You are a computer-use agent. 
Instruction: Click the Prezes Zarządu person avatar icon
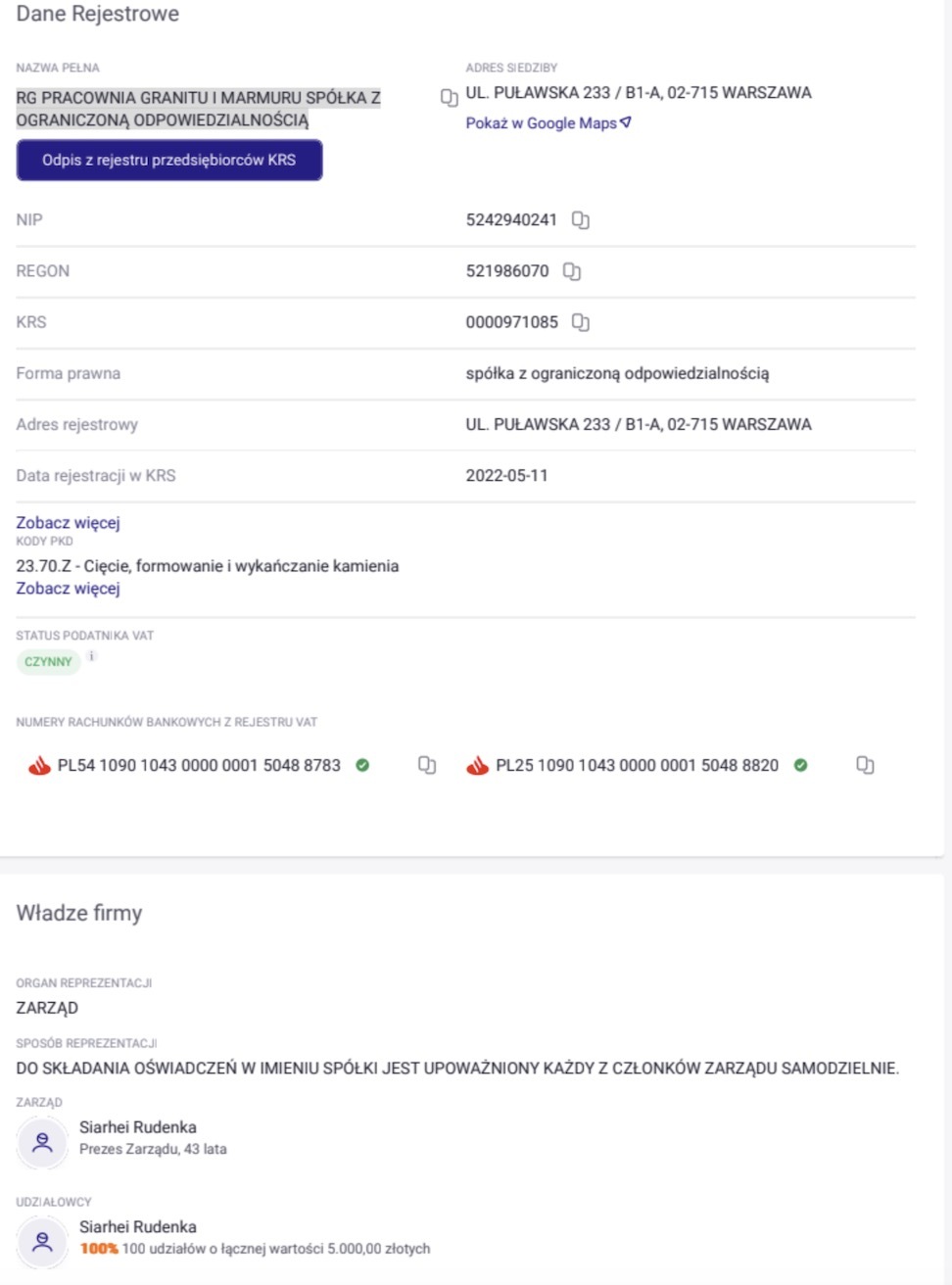pos(42,1141)
